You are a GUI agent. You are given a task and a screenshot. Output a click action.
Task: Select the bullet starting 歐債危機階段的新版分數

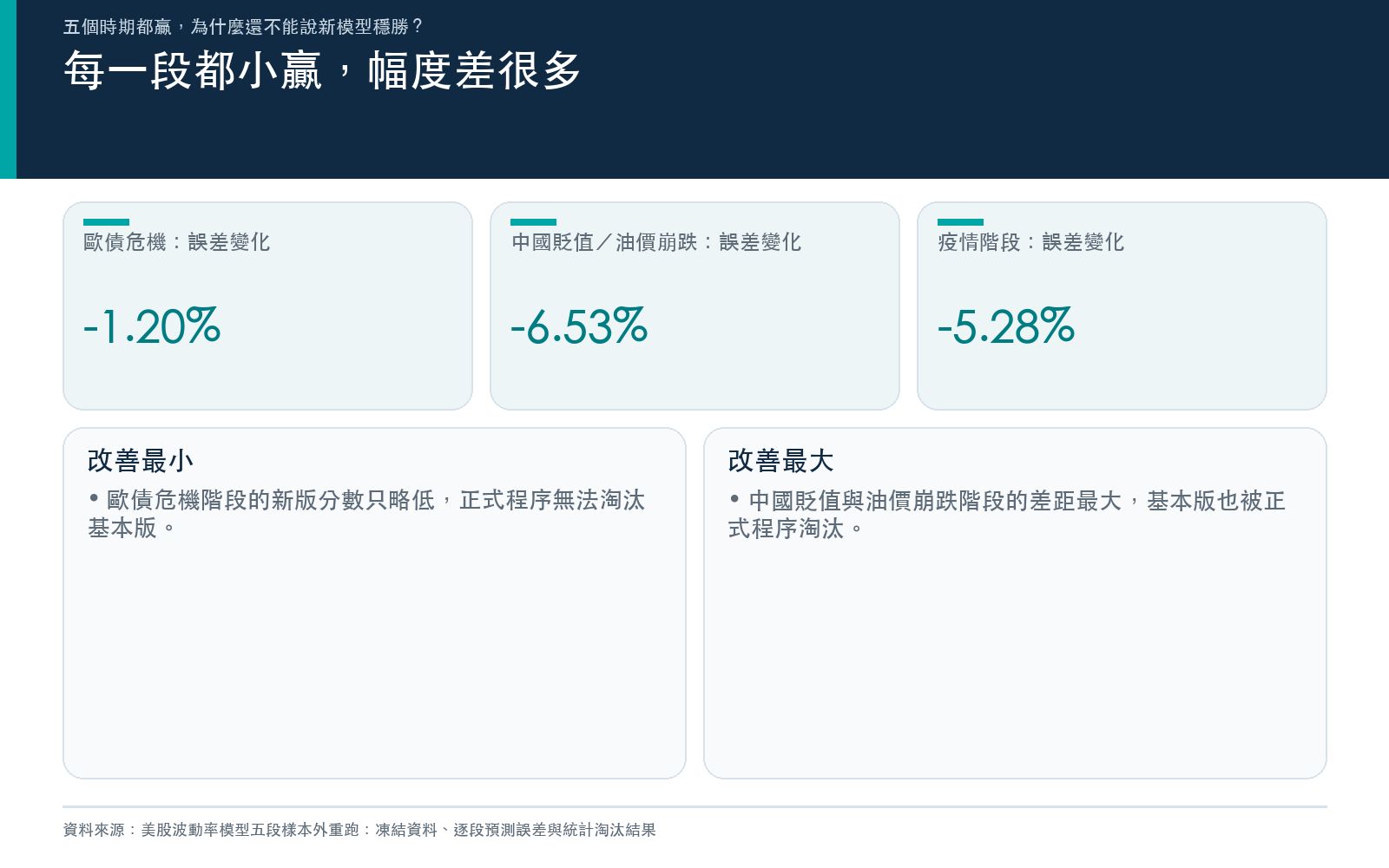pos(366,514)
